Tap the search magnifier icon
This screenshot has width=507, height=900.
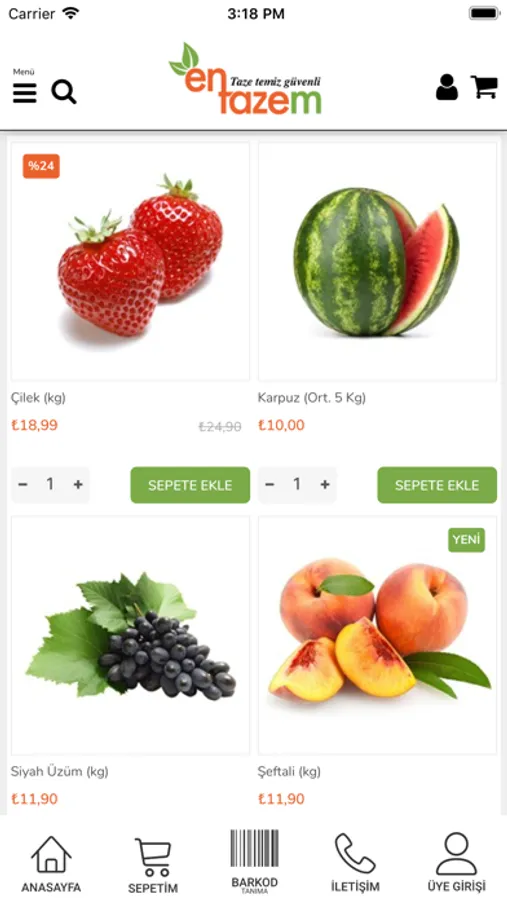click(x=64, y=92)
